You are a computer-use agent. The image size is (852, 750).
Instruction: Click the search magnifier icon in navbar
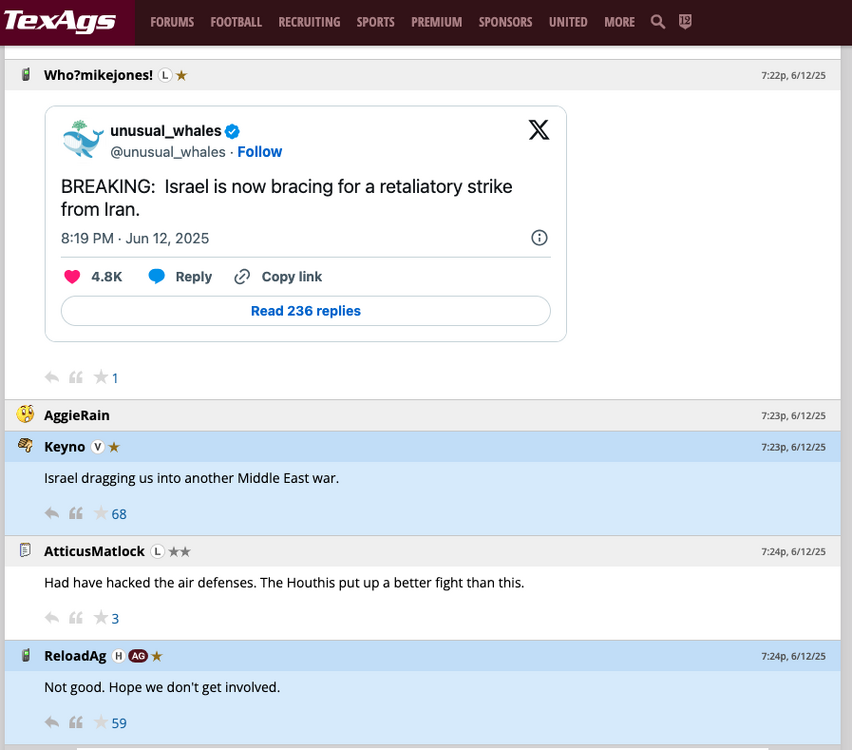point(657,22)
